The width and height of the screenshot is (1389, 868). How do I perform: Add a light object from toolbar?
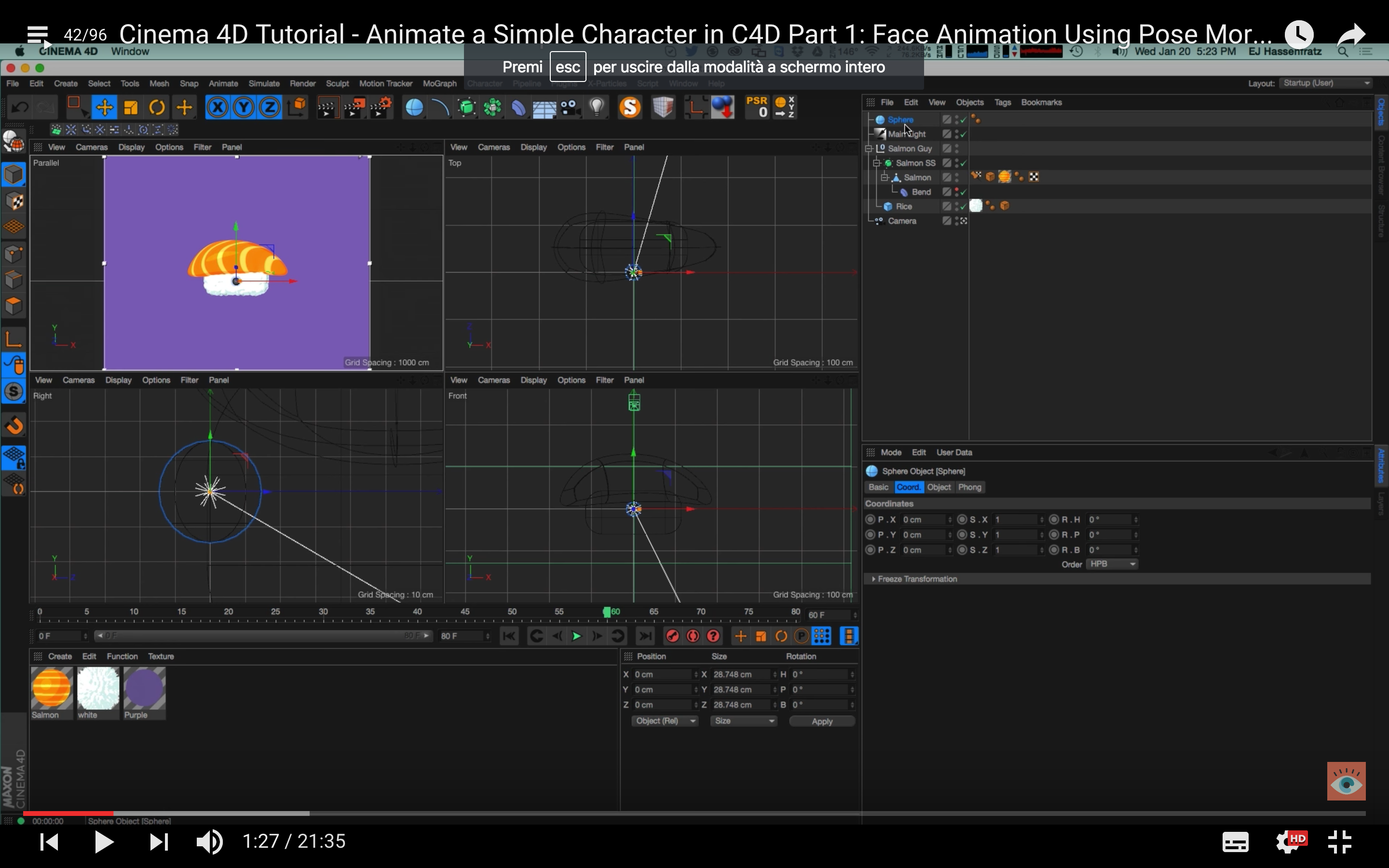tap(597, 108)
